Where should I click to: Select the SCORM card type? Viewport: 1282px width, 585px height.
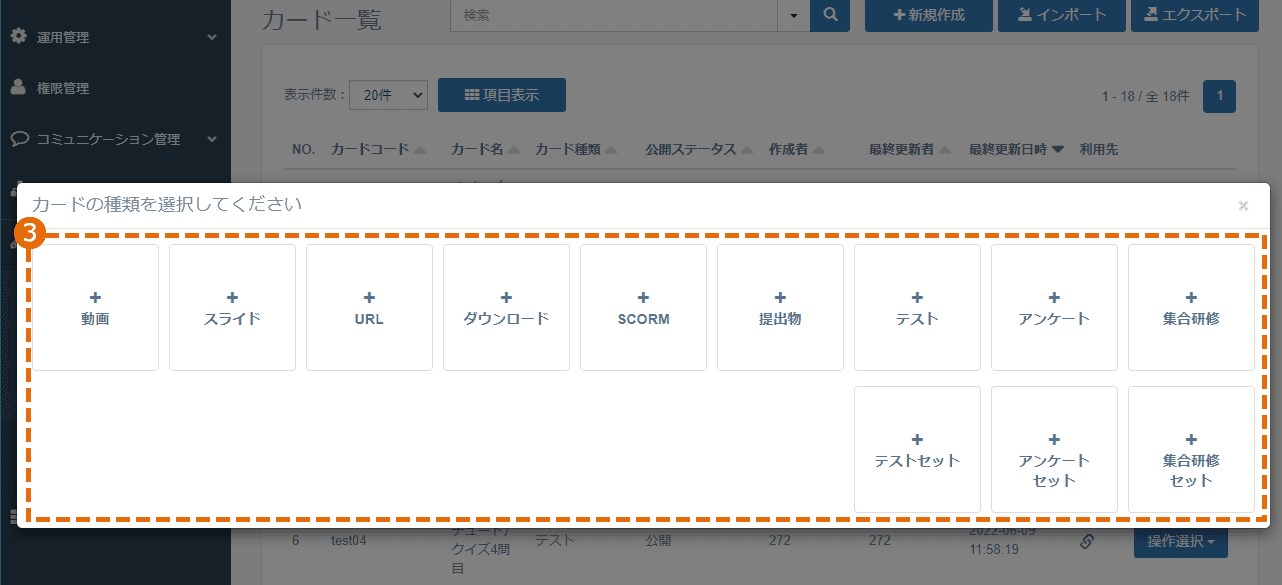coord(643,308)
